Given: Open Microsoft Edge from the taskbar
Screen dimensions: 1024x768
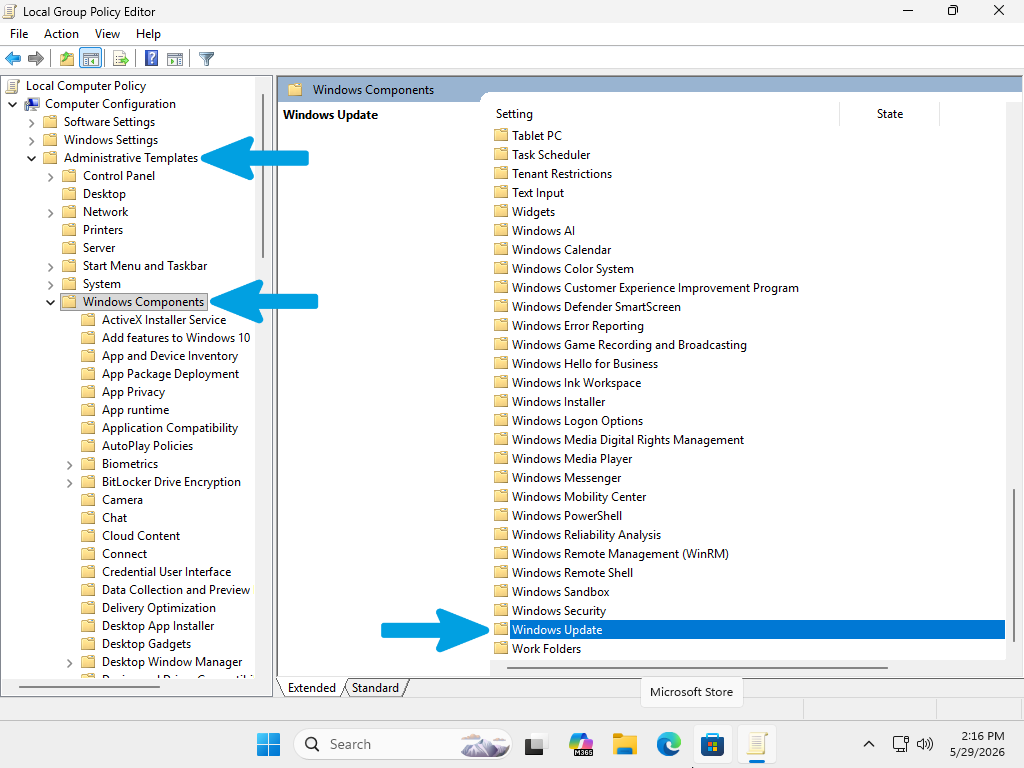Looking at the screenshot, I should pyautogui.click(x=668, y=744).
